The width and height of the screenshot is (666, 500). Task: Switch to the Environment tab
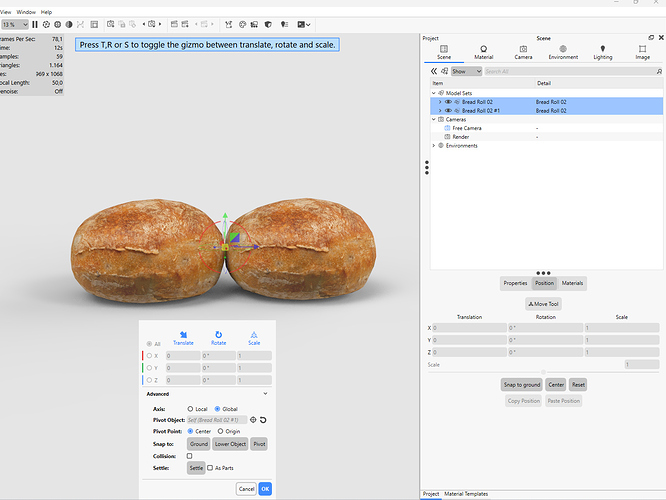563,53
